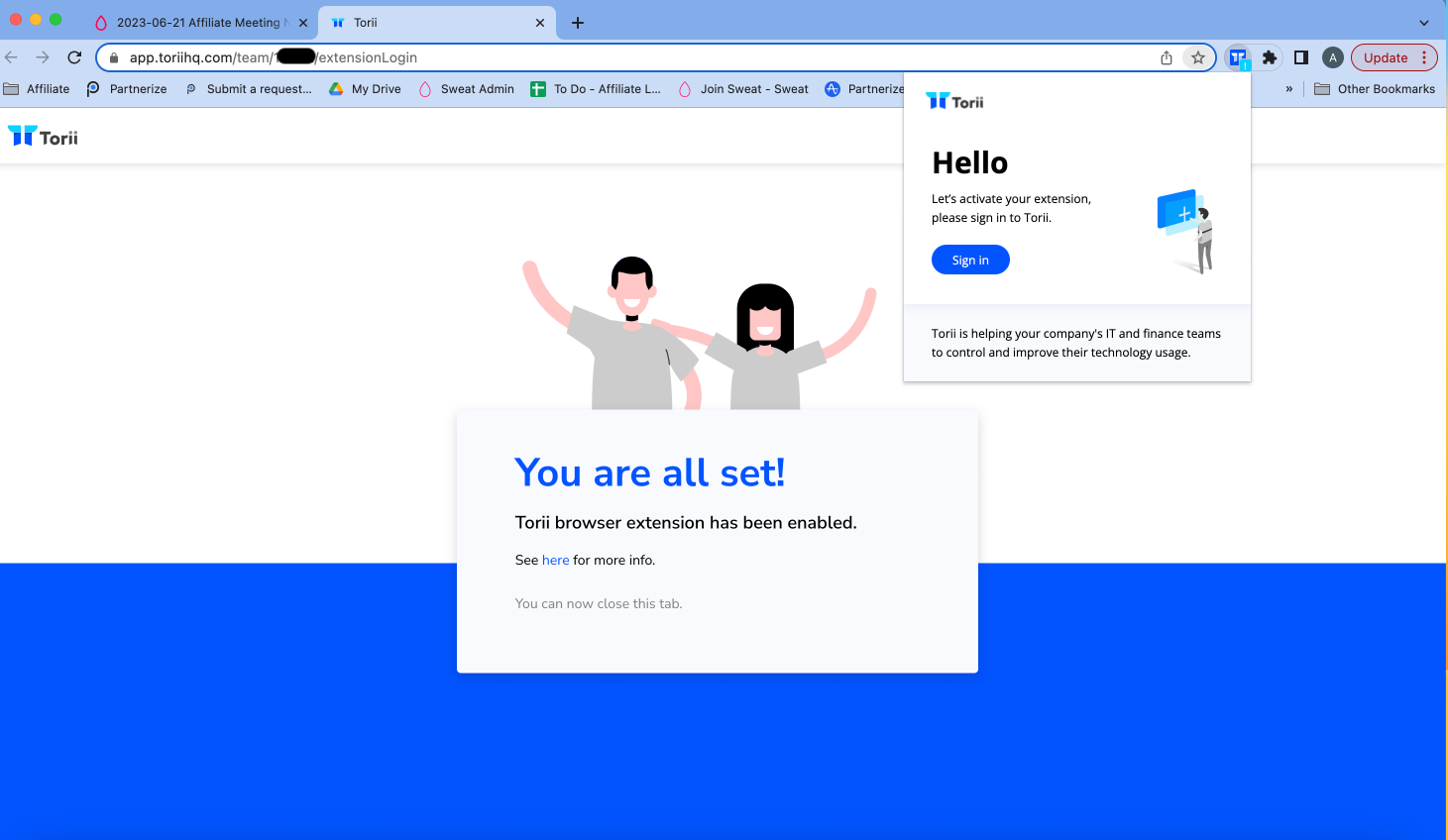The width and height of the screenshot is (1448, 840).
Task: Open Sweat Admin bookmark
Action: 466,89
